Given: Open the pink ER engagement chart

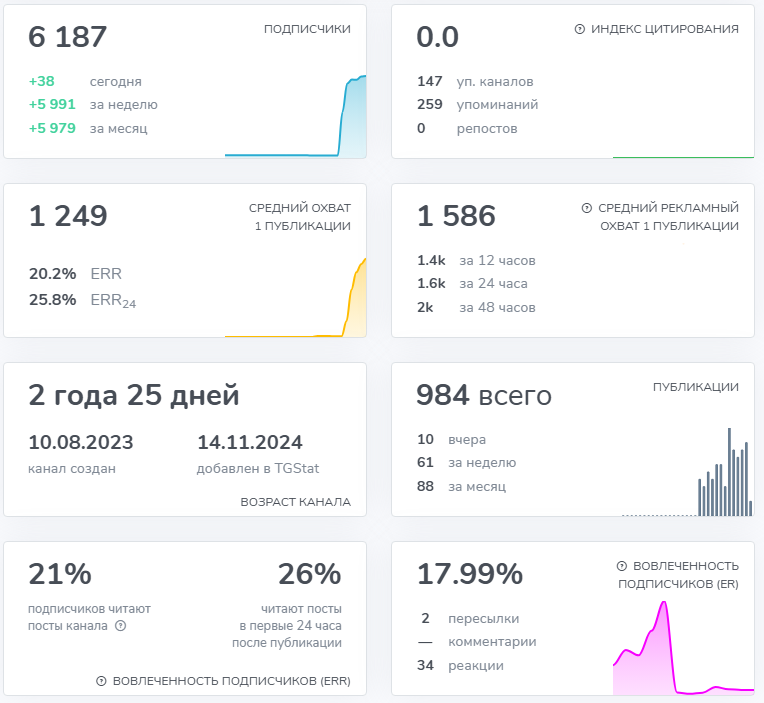Looking at the screenshot, I should click(x=682, y=648).
